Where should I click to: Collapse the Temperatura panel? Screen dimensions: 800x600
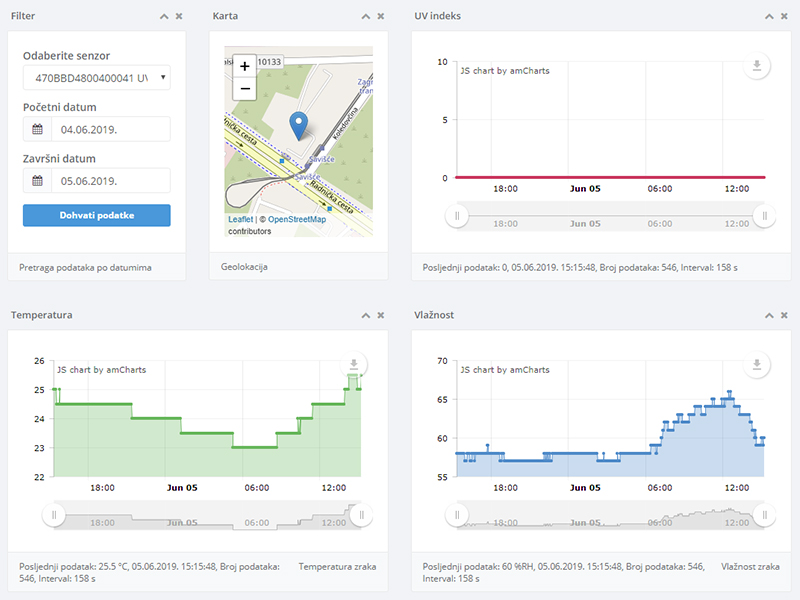click(x=365, y=315)
